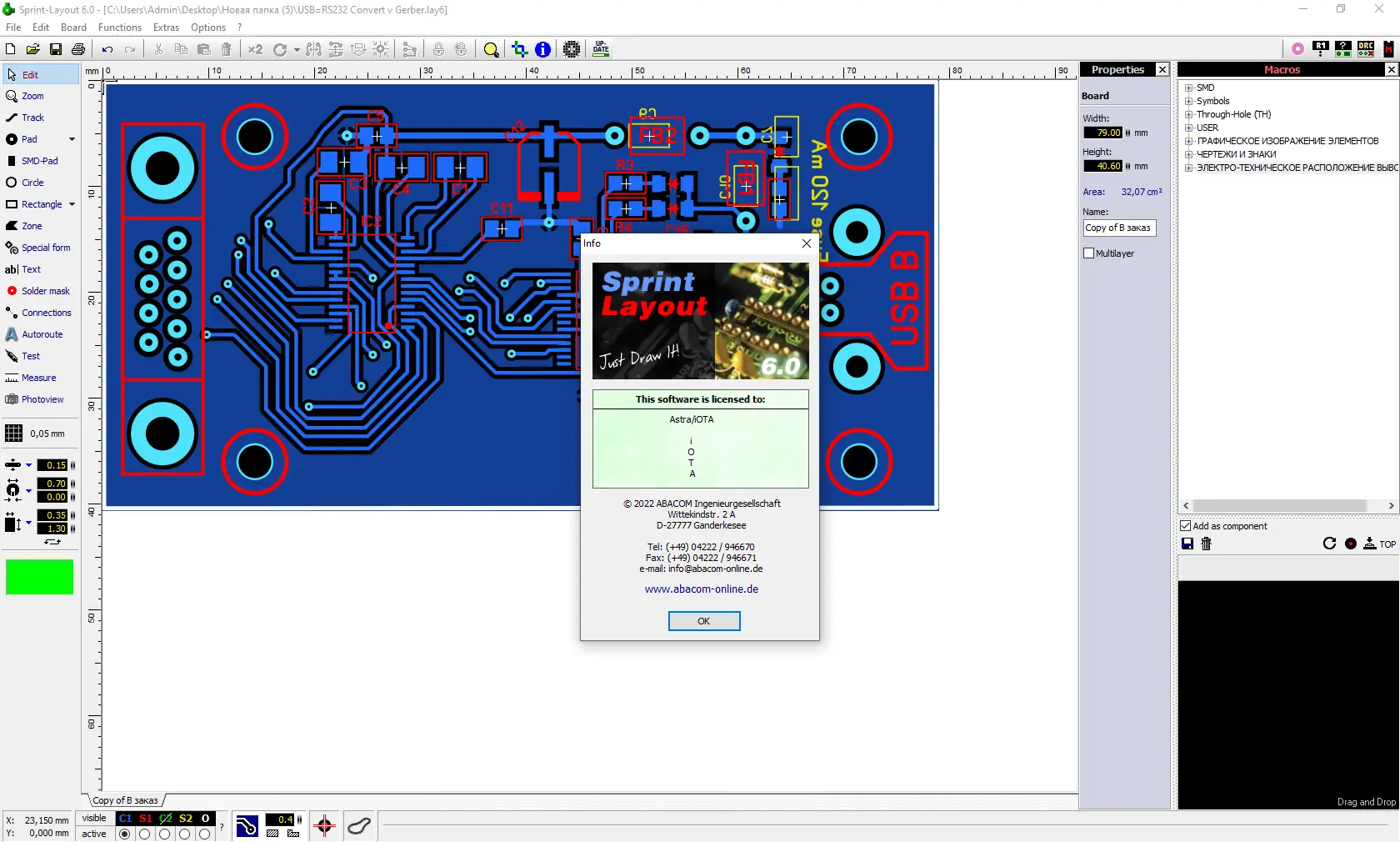The width and height of the screenshot is (1400, 842).
Task: Close the Info dialog with X
Action: tap(807, 243)
